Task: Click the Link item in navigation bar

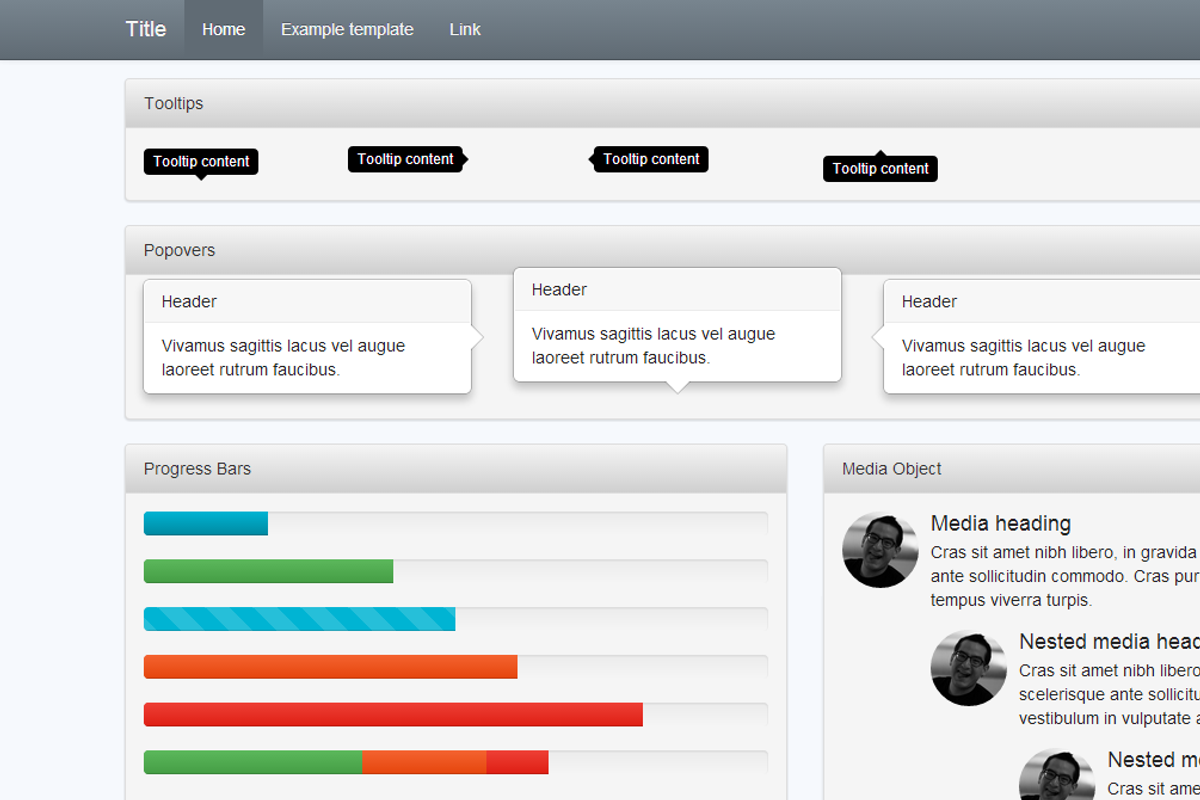Action: [464, 29]
